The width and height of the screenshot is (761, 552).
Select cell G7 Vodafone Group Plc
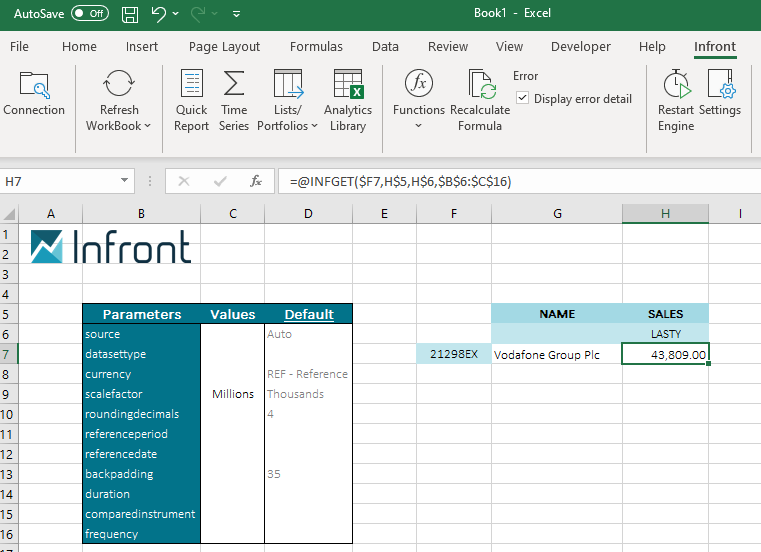pyautogui.click(x=556, y=354)
